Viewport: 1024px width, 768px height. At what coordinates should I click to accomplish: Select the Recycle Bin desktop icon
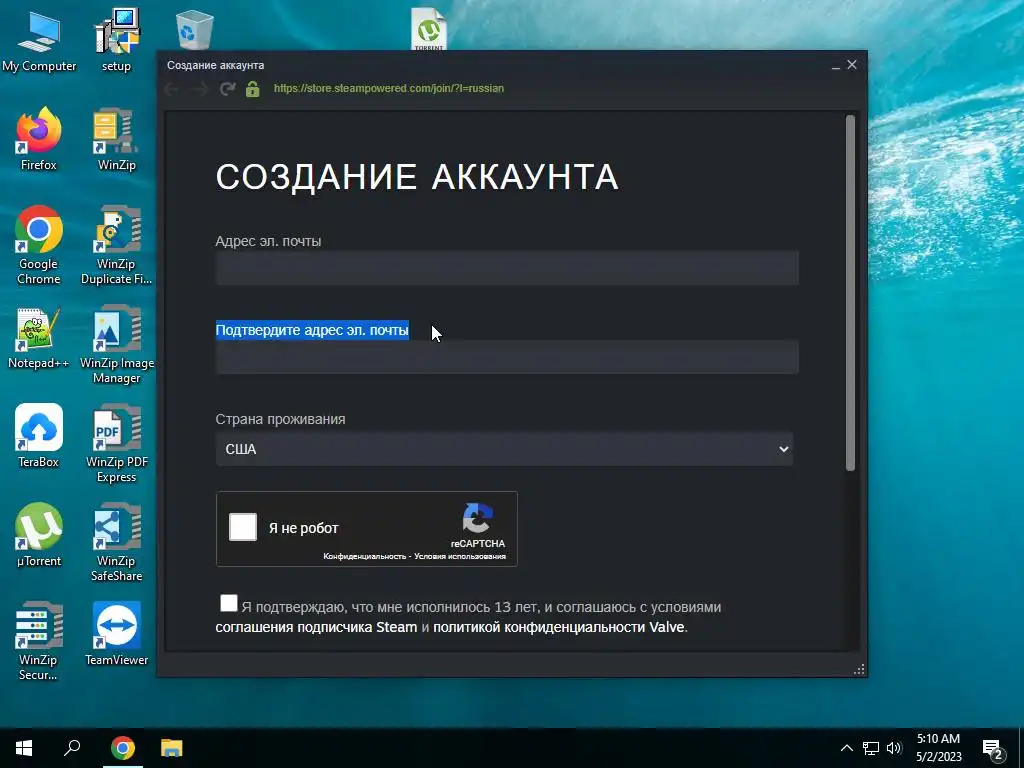coord(194,31)
